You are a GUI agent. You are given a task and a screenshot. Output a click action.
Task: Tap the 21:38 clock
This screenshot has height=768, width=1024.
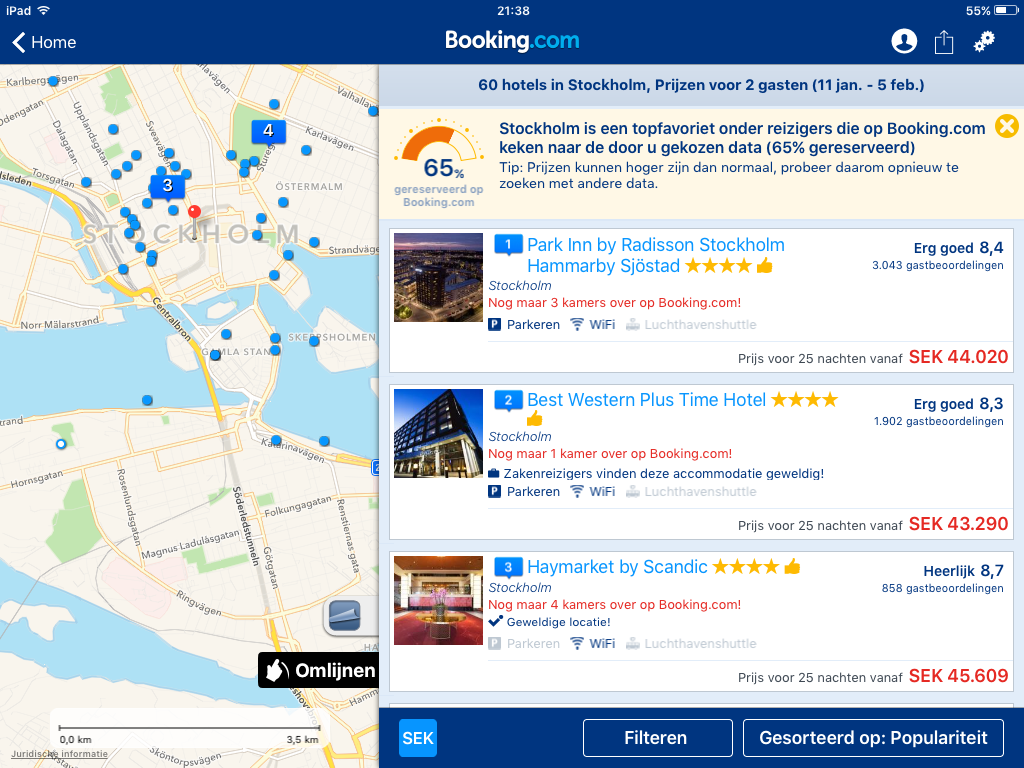click(x=513, y=10)
